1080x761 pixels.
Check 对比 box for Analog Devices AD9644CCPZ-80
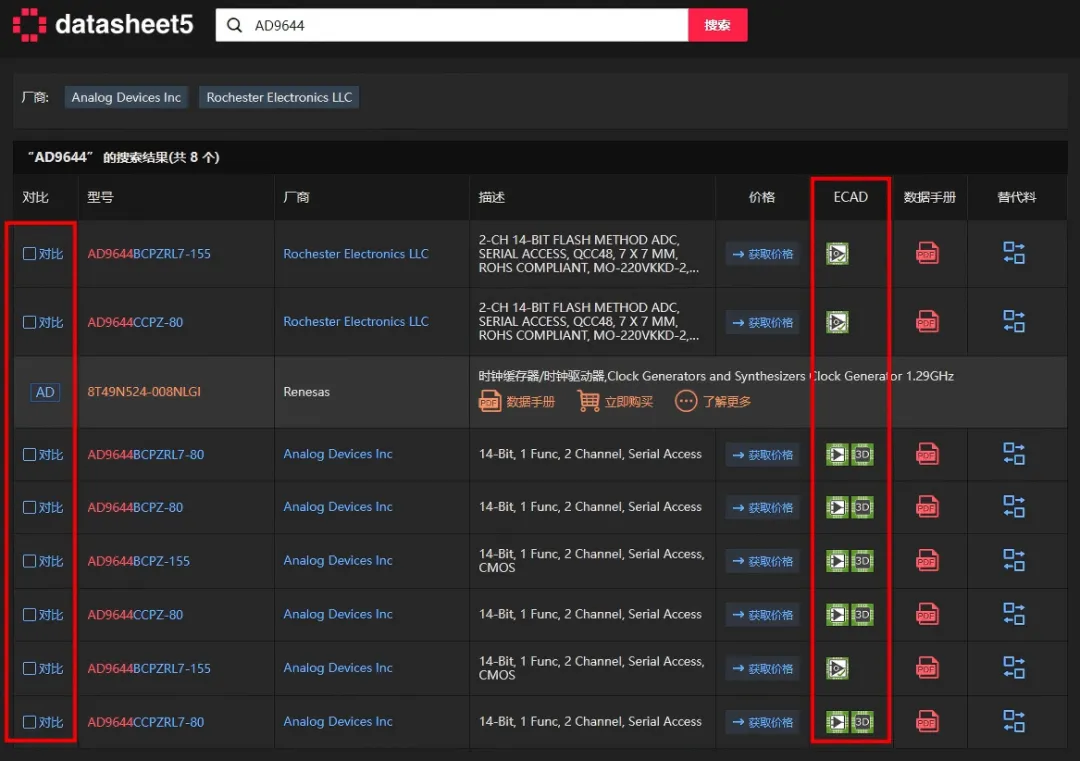click(x=29, y=614)
